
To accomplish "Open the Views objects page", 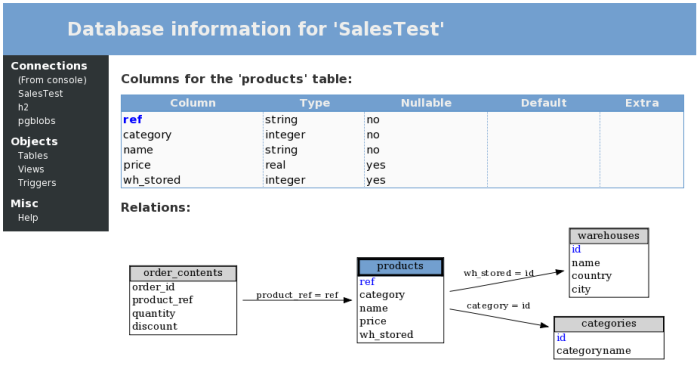I will 31,169.
